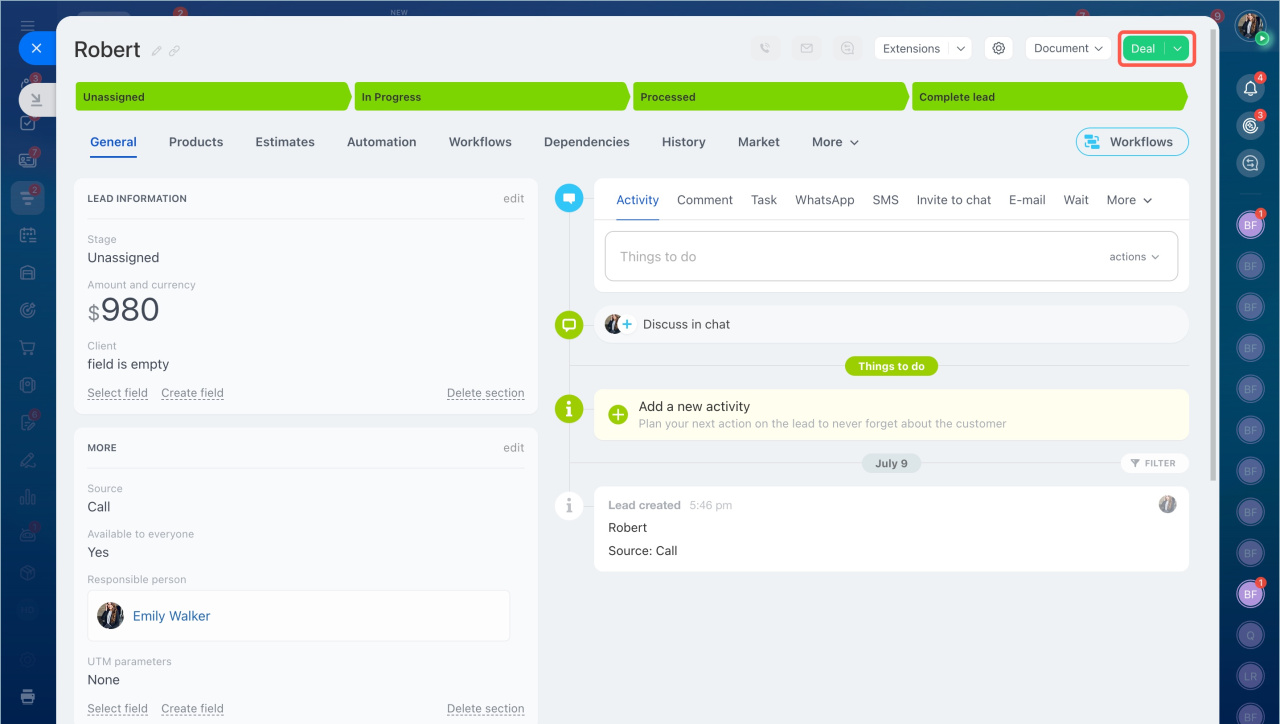Open the Document dropdown

(1068, 48)
